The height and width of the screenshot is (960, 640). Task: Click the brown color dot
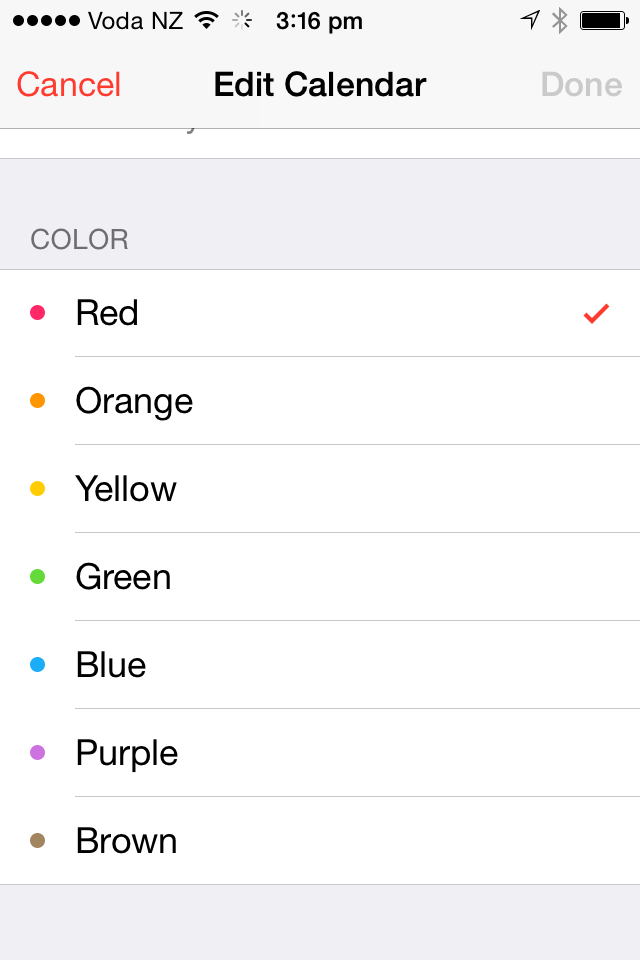38,841
